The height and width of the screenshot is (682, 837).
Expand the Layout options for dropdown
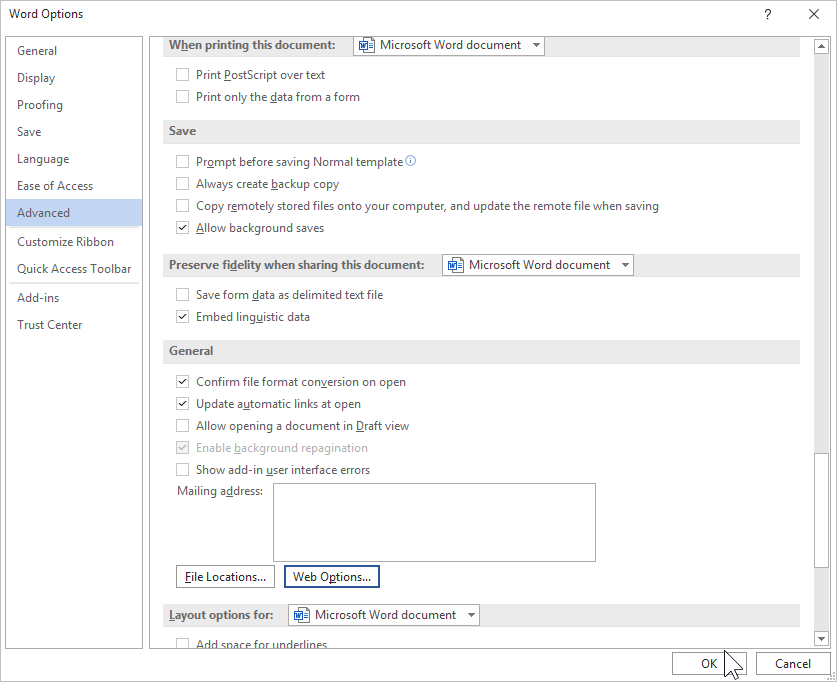tap(471, 615)
